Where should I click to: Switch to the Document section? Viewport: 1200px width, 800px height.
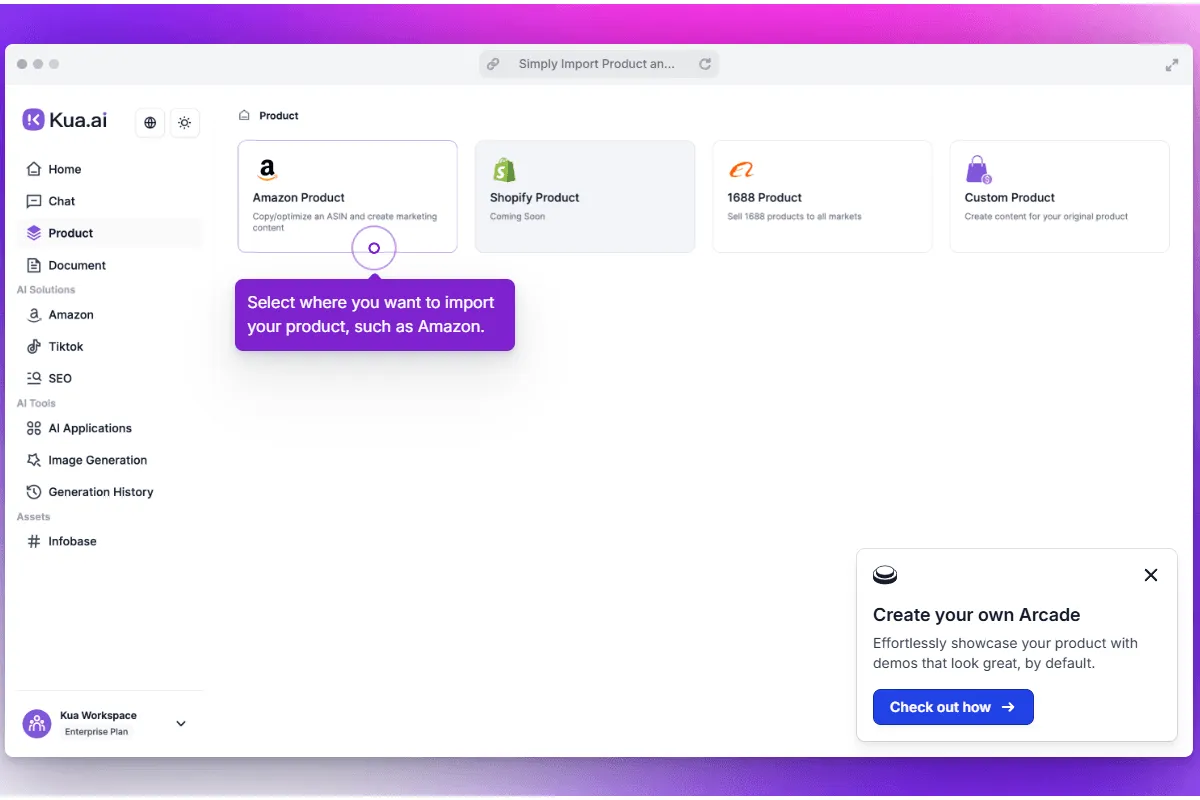coord(76,265)
